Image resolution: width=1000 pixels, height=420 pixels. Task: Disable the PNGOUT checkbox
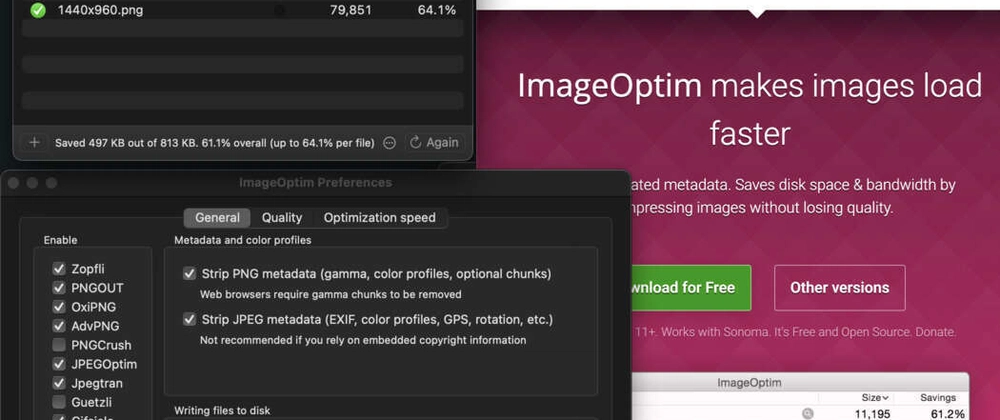coord(59,288)
